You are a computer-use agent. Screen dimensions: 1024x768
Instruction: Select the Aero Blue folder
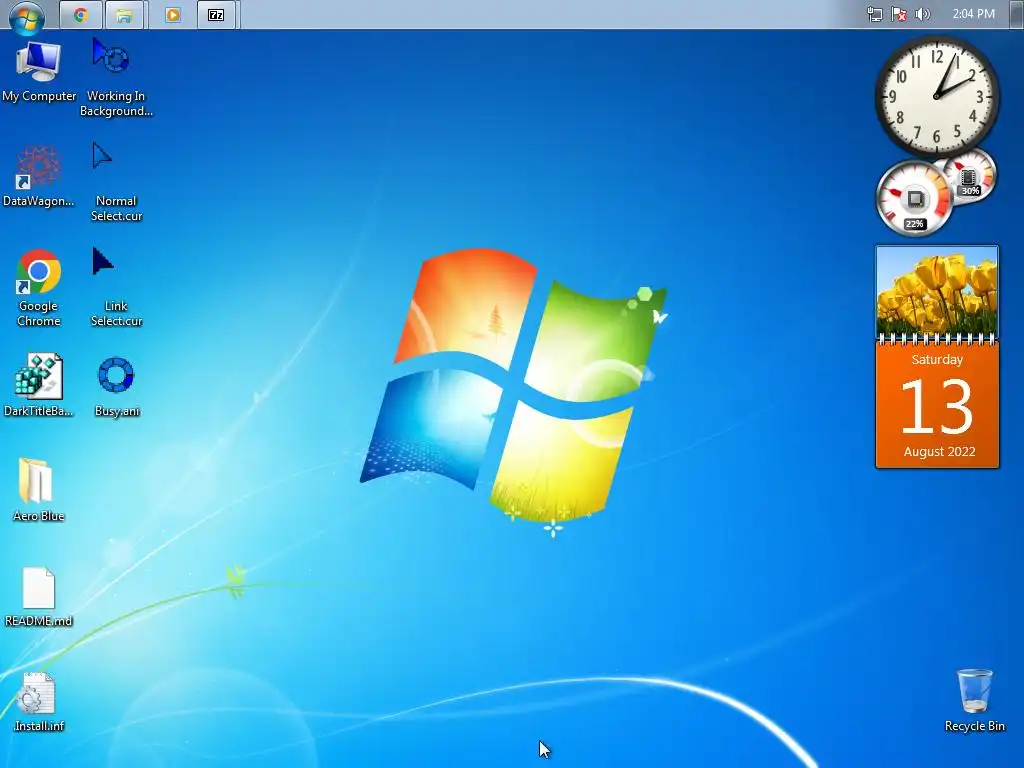39,490
